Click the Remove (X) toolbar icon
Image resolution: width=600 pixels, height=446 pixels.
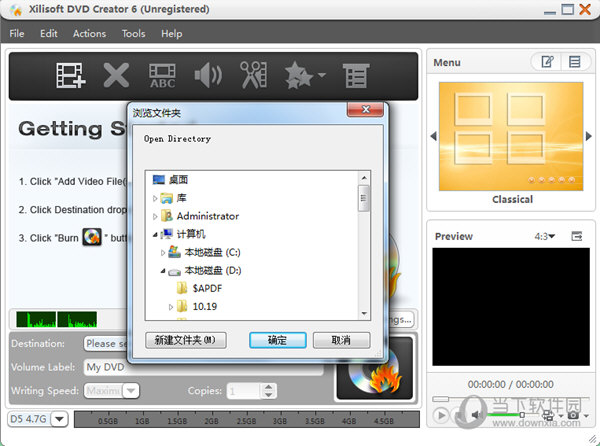click(116, 75)
